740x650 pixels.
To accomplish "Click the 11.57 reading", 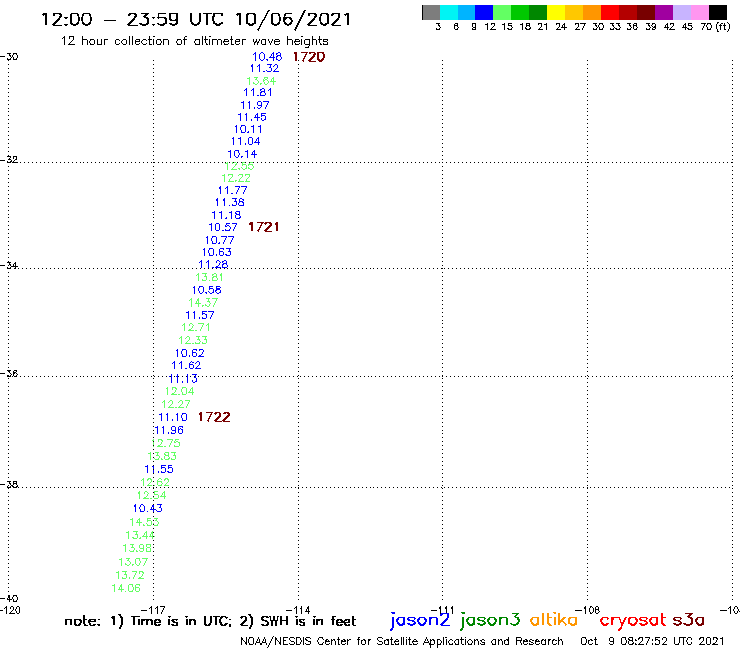I will tap(200, 315).
